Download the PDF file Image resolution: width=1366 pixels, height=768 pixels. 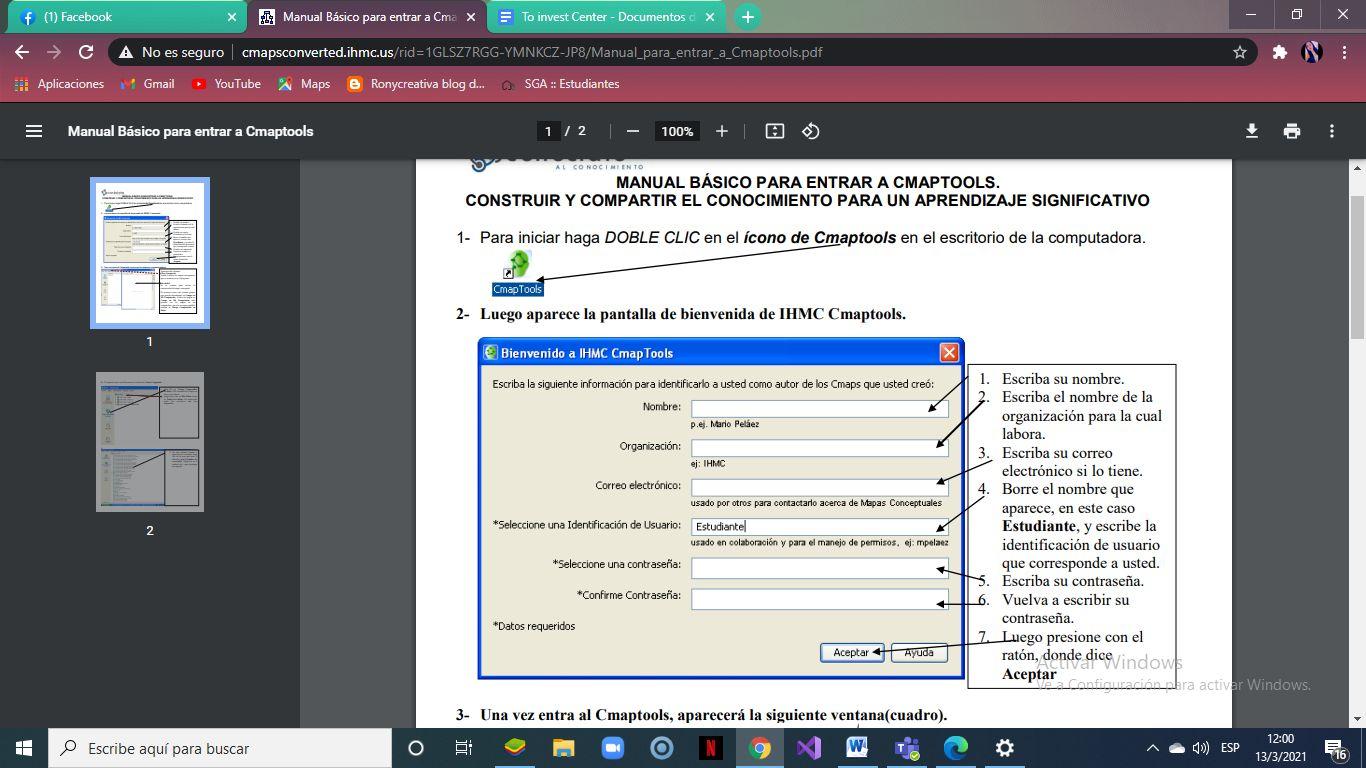pyautogui.click(x=1251, y=131)
